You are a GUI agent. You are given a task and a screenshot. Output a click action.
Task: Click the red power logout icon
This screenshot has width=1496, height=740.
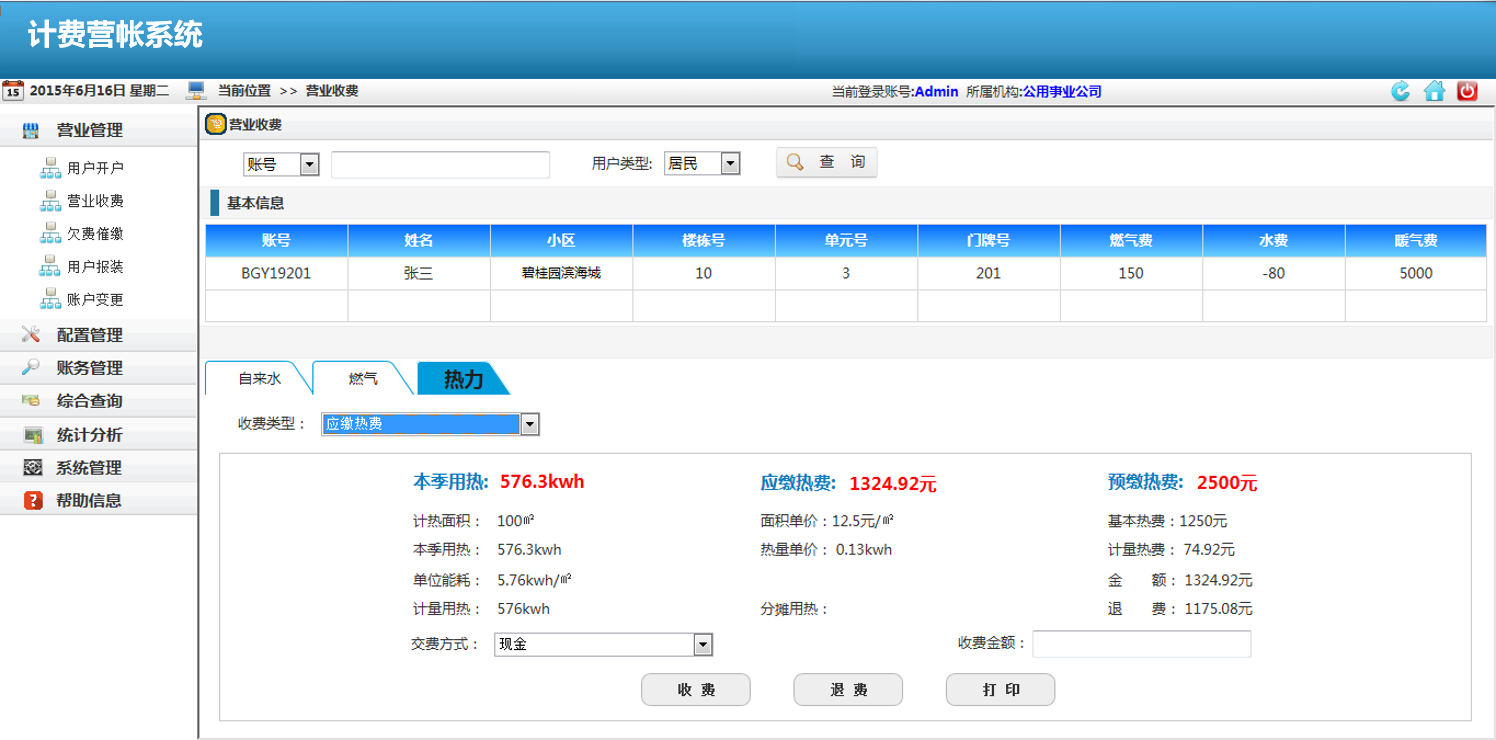[x=1467, y=91]
